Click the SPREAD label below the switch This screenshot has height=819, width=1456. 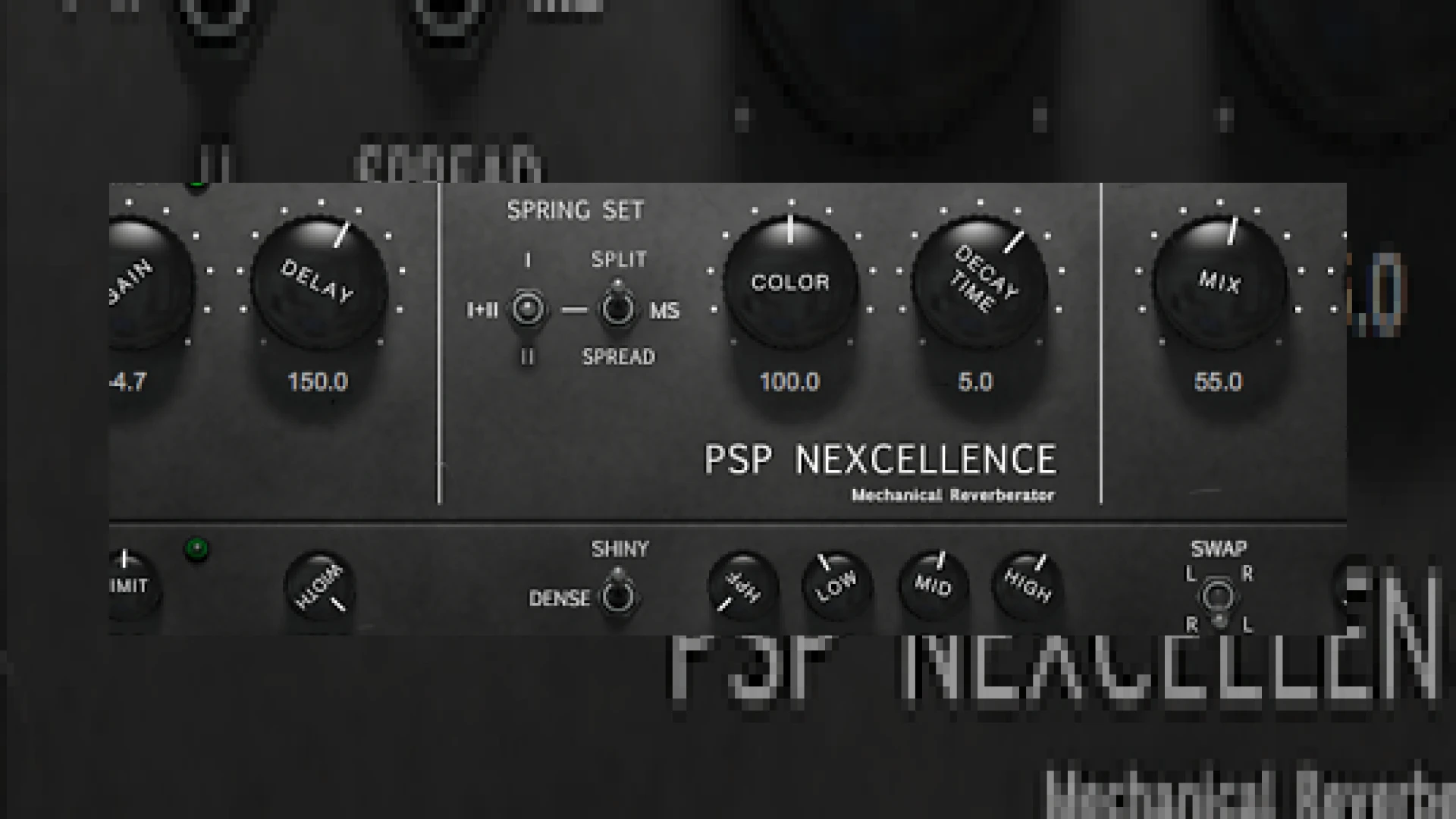click(x=618, y=356)
